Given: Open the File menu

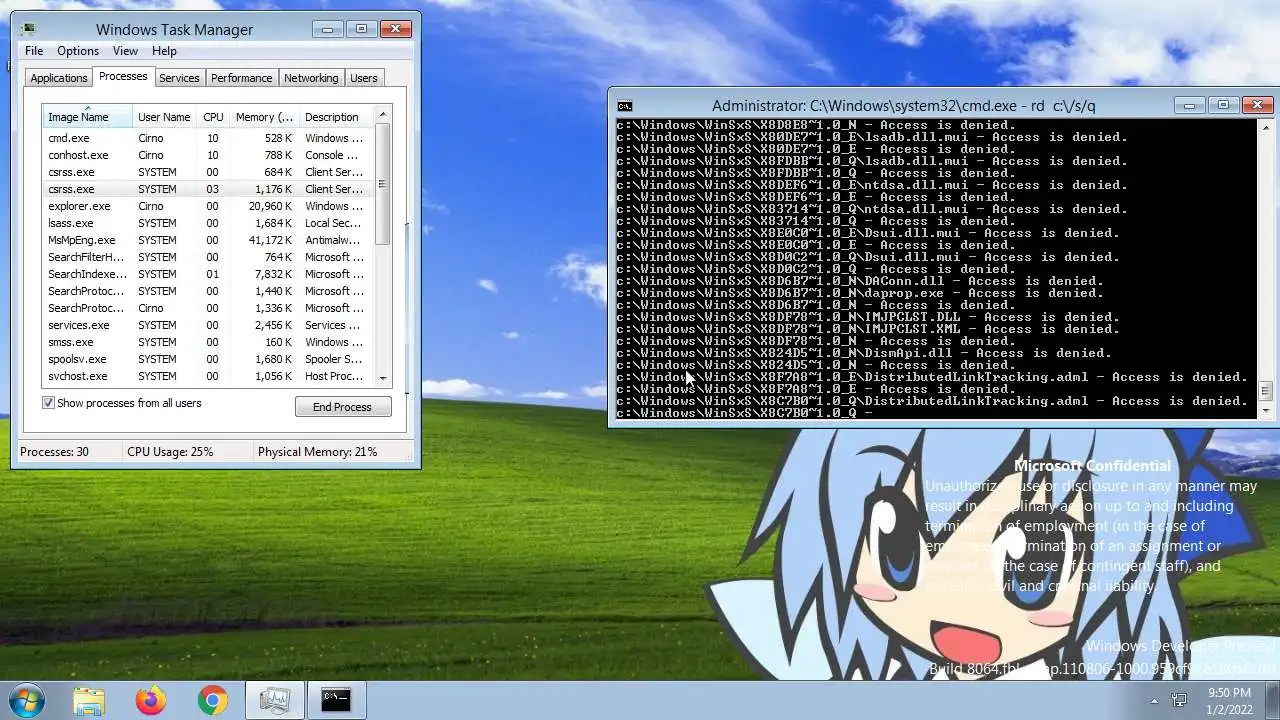Looking at the screenshot, I should coord(34,51).
